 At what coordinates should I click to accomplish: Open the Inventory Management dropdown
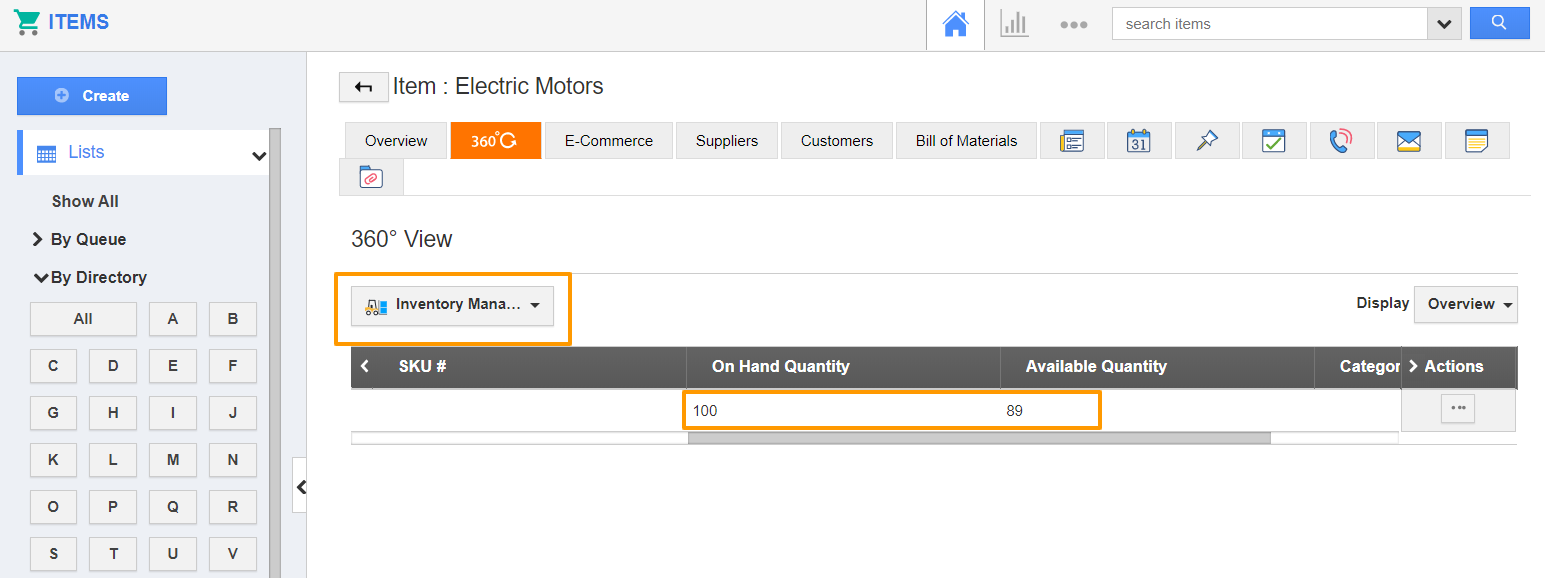453,306
